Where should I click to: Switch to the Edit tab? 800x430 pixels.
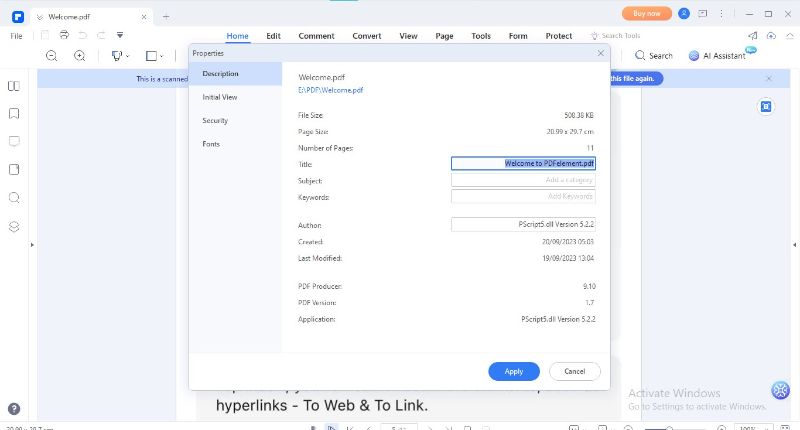point(273,36)
